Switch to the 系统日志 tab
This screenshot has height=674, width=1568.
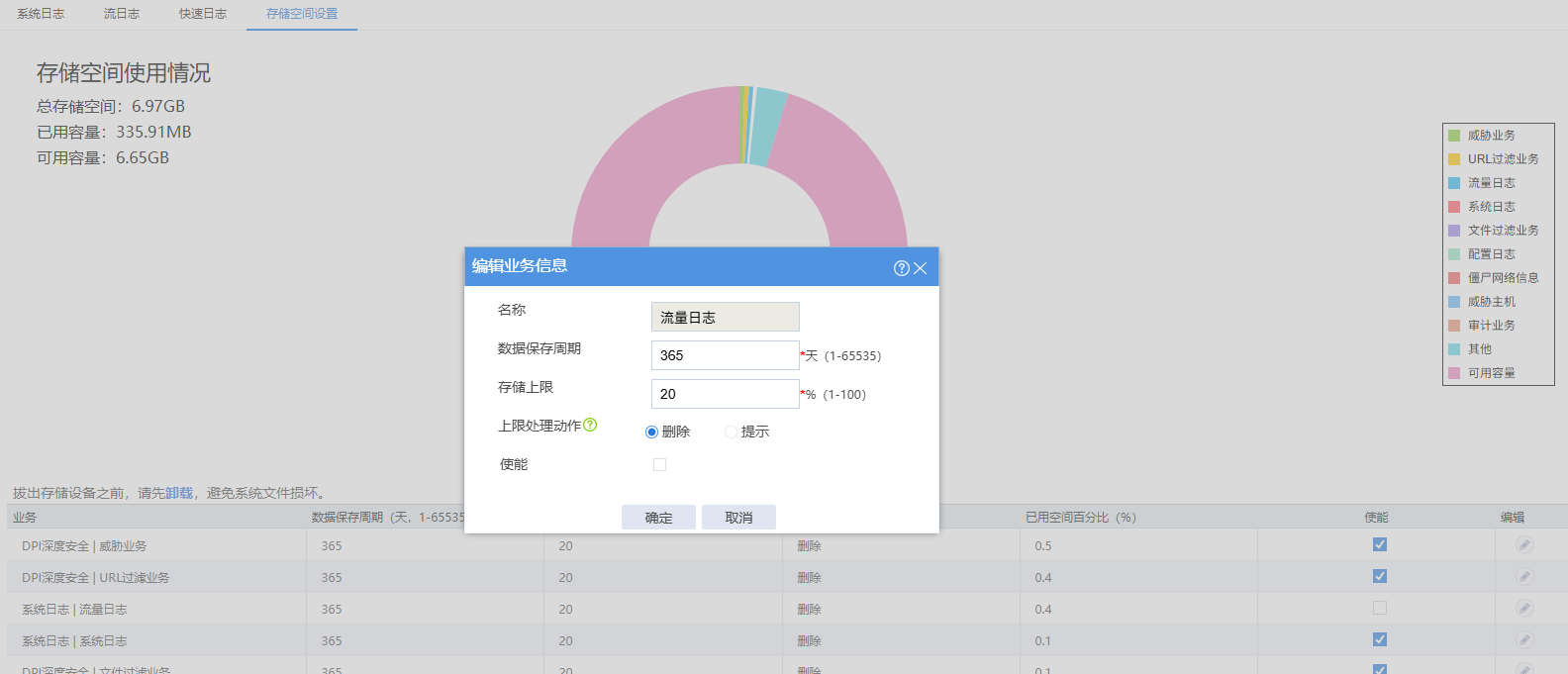pos(41,14)
